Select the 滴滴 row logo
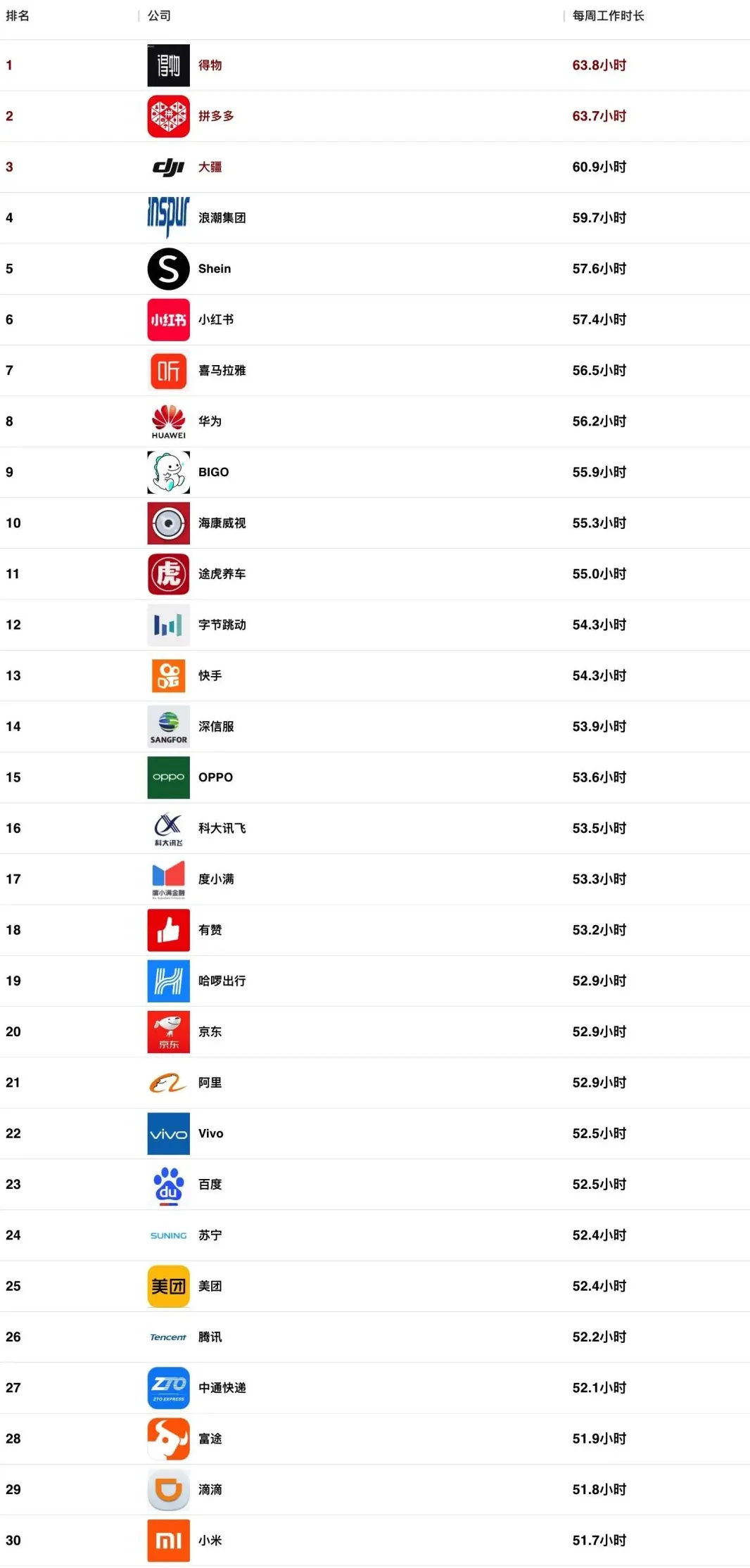 (168, 1489)
